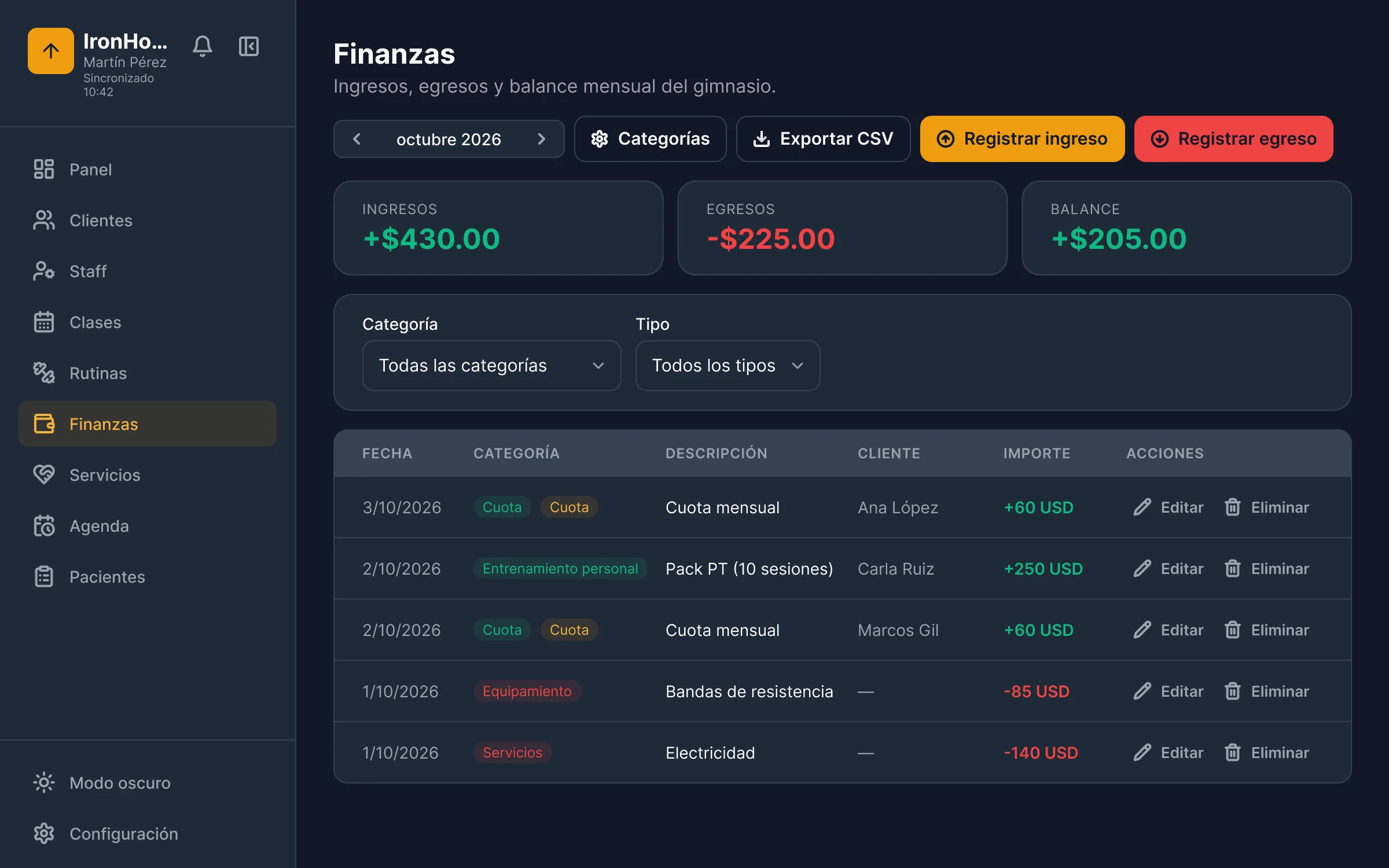Select the active Finanzas menu item
The image size is (1389, 868).
(148, 424)
